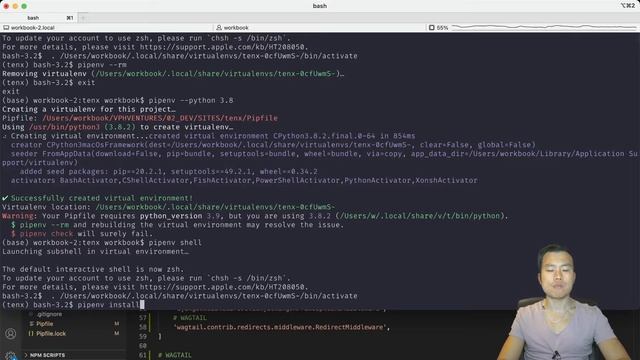
Task: Click the 'Removing virtualenv' output line
Action: point(173,74)
